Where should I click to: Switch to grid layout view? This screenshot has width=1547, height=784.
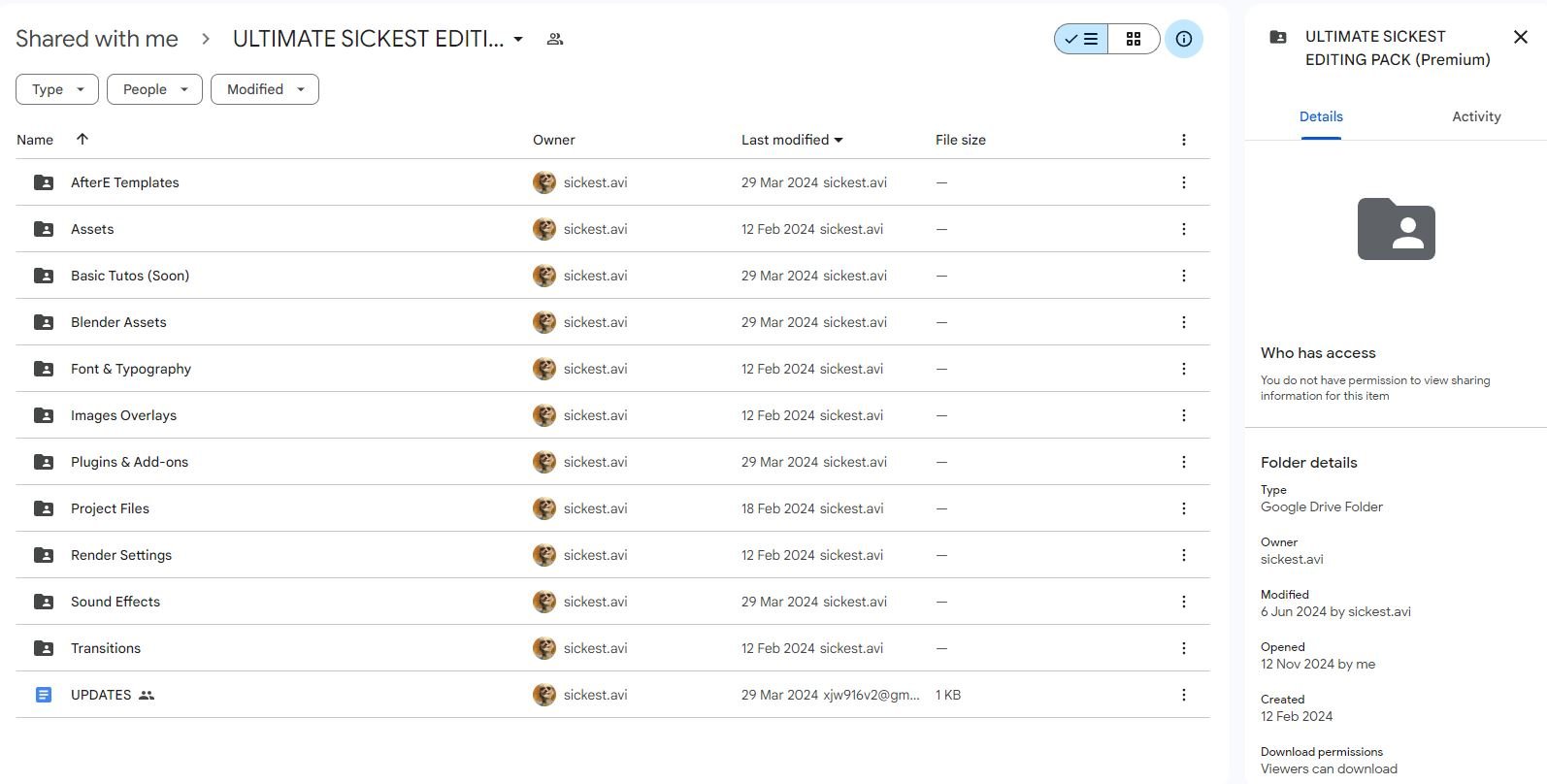(1134, 39)
